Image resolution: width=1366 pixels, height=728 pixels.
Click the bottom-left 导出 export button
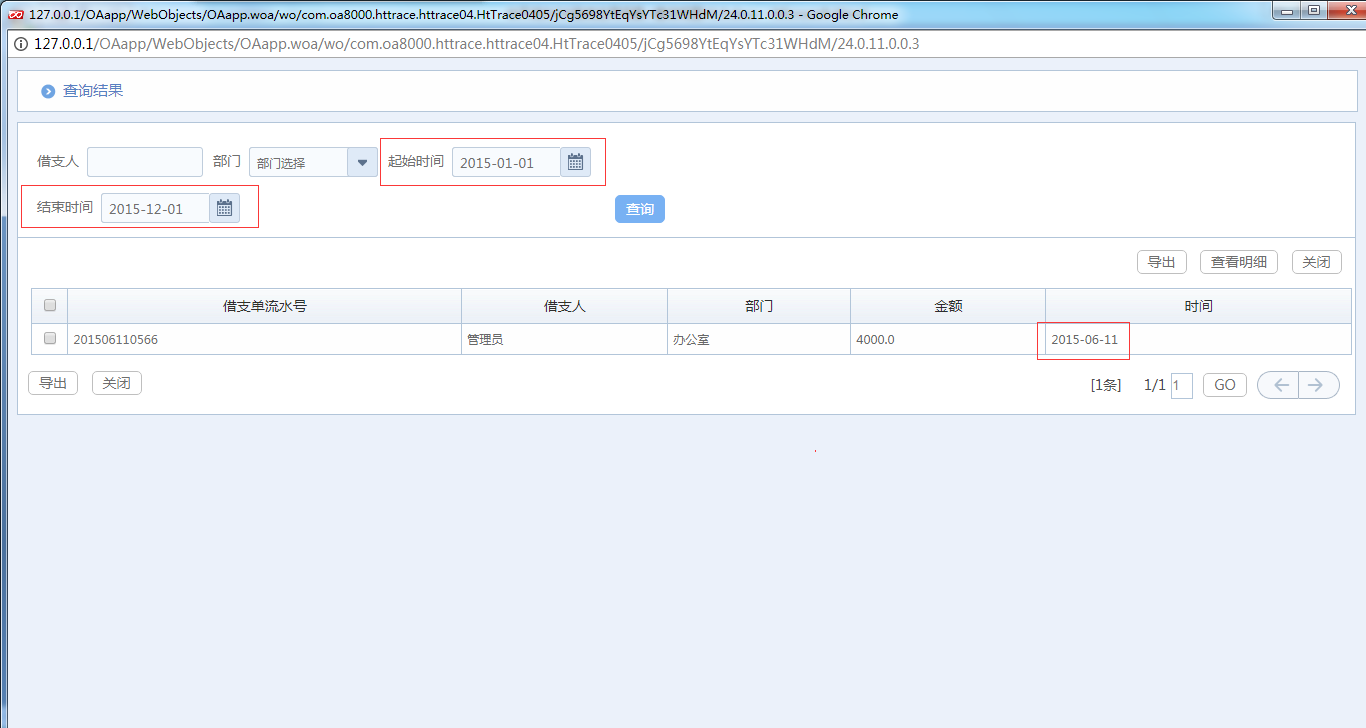tap(53, 383)
